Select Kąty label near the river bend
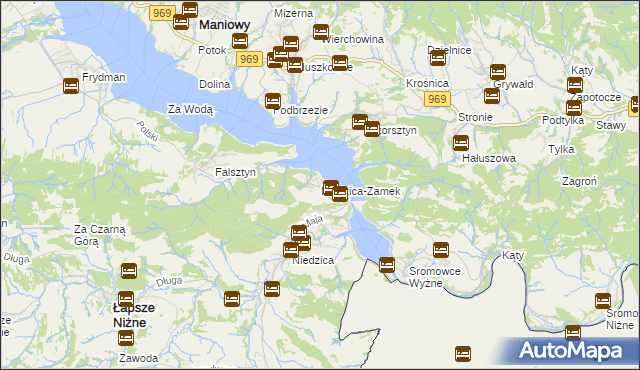The width and height of the screenshot is (640, 370). pyautogui.click(x=513, y=255)
